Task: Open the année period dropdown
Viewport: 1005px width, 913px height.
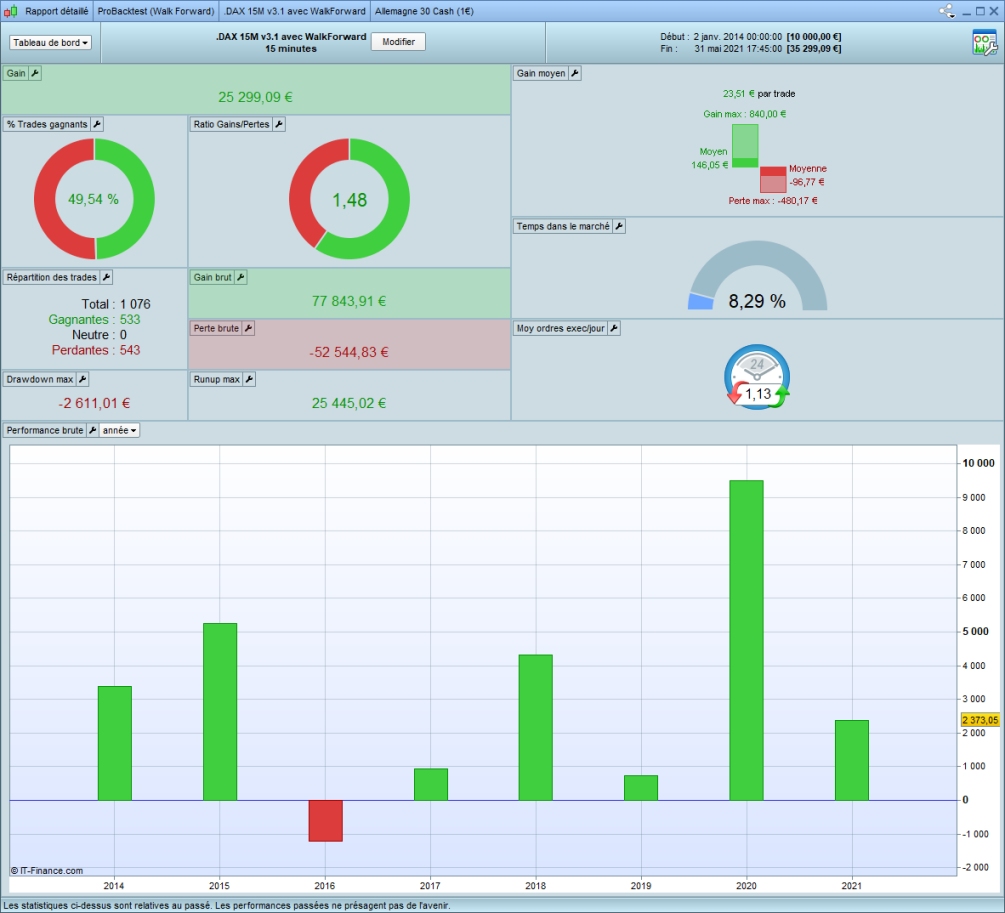Action: [x=119, y=430]
